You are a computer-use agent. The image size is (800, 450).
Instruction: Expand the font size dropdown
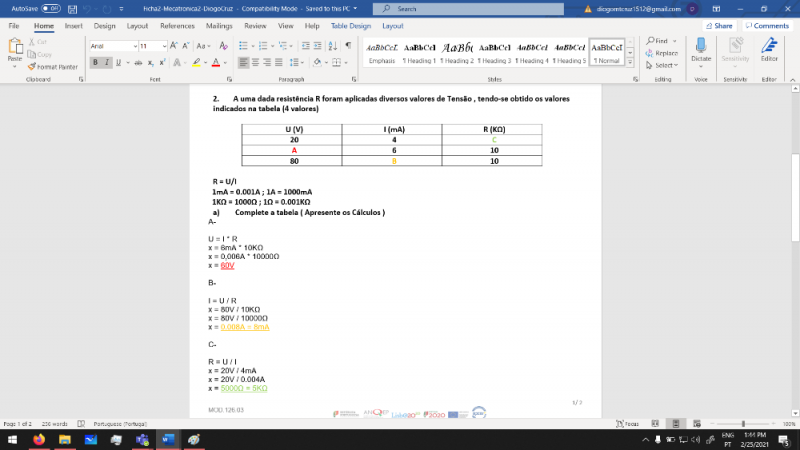point(164,46)
